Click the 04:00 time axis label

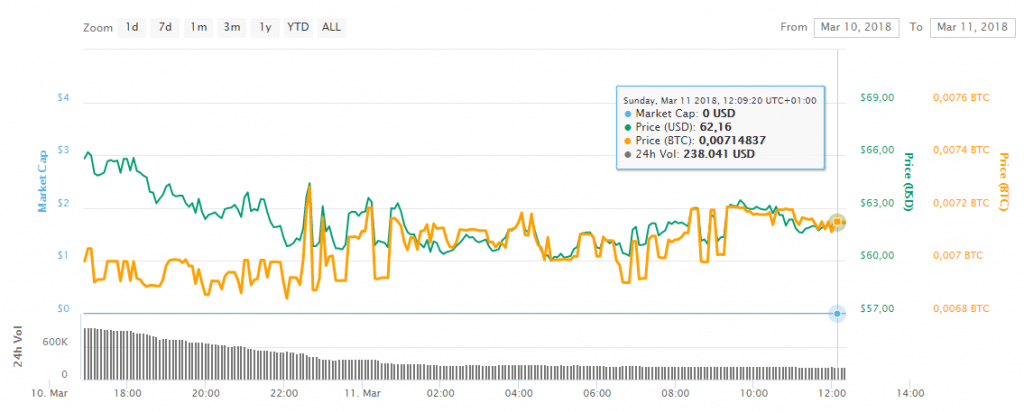coord(519,394)
